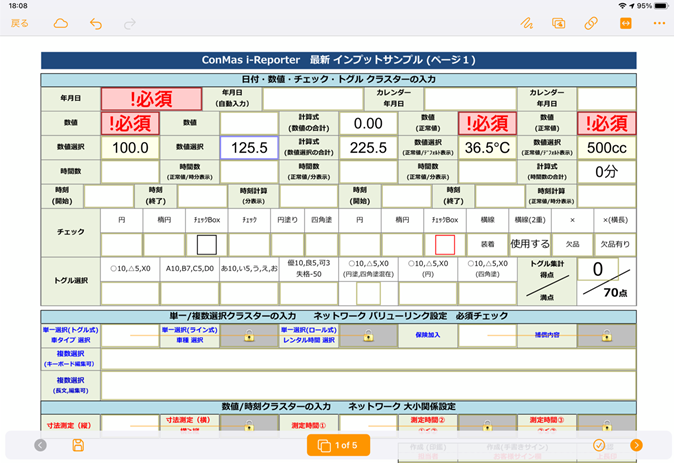Viewport: 674px width, 463px height.
Task: Tap the 36.5°C value field
Action: point(487,147)
